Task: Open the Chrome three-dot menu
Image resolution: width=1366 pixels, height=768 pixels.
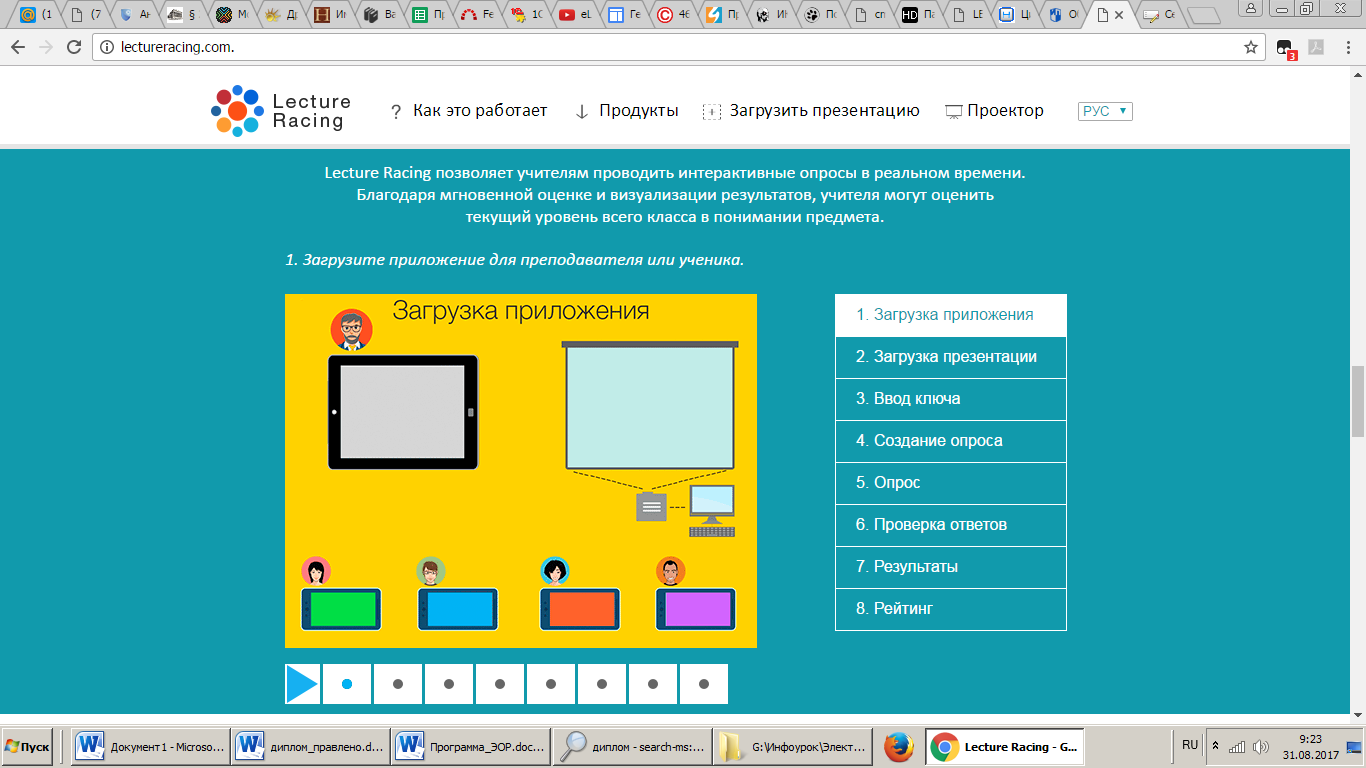Action: [1349, 47]
